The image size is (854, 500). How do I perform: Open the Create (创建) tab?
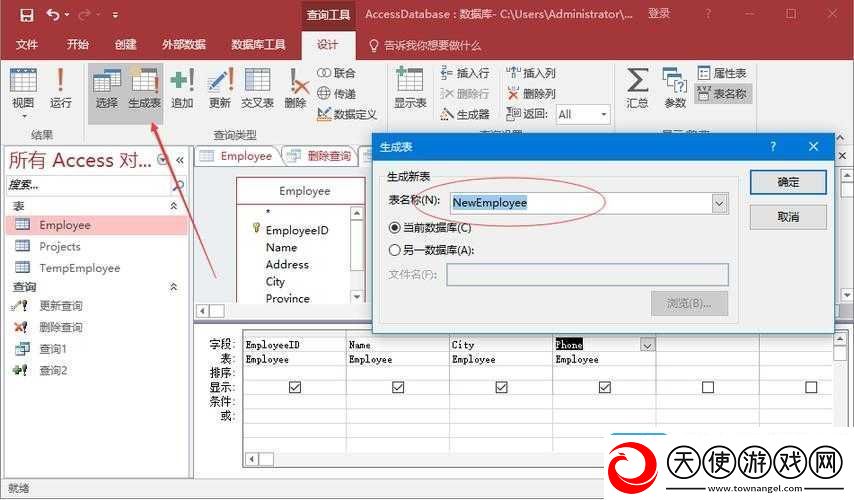coord(125,45)
